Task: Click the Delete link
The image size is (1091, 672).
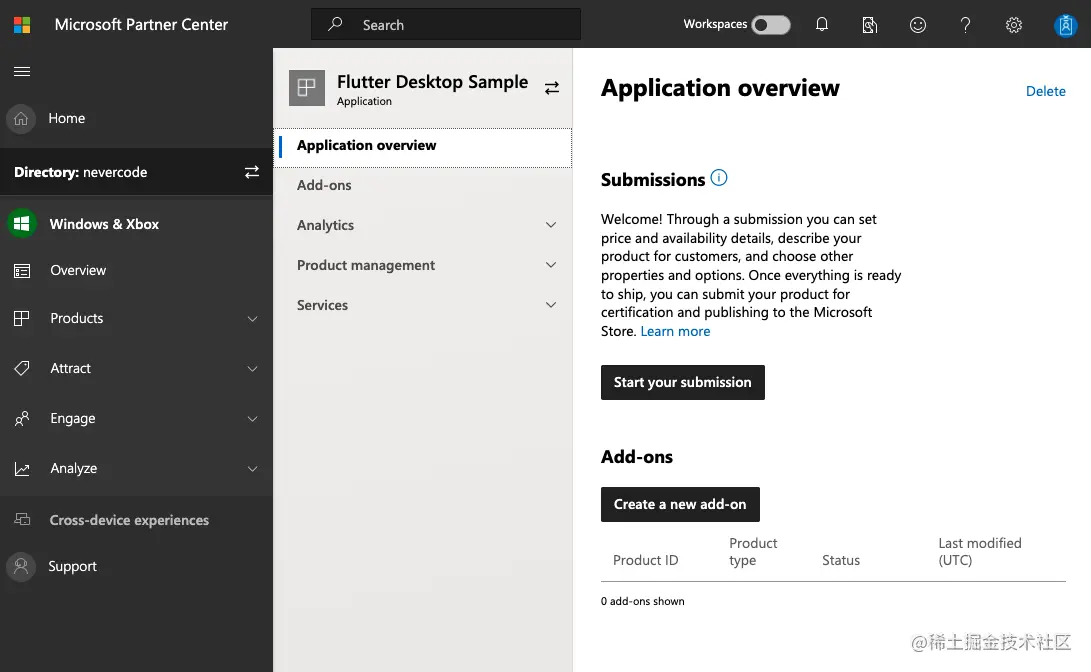Action: coord(1045,91)
